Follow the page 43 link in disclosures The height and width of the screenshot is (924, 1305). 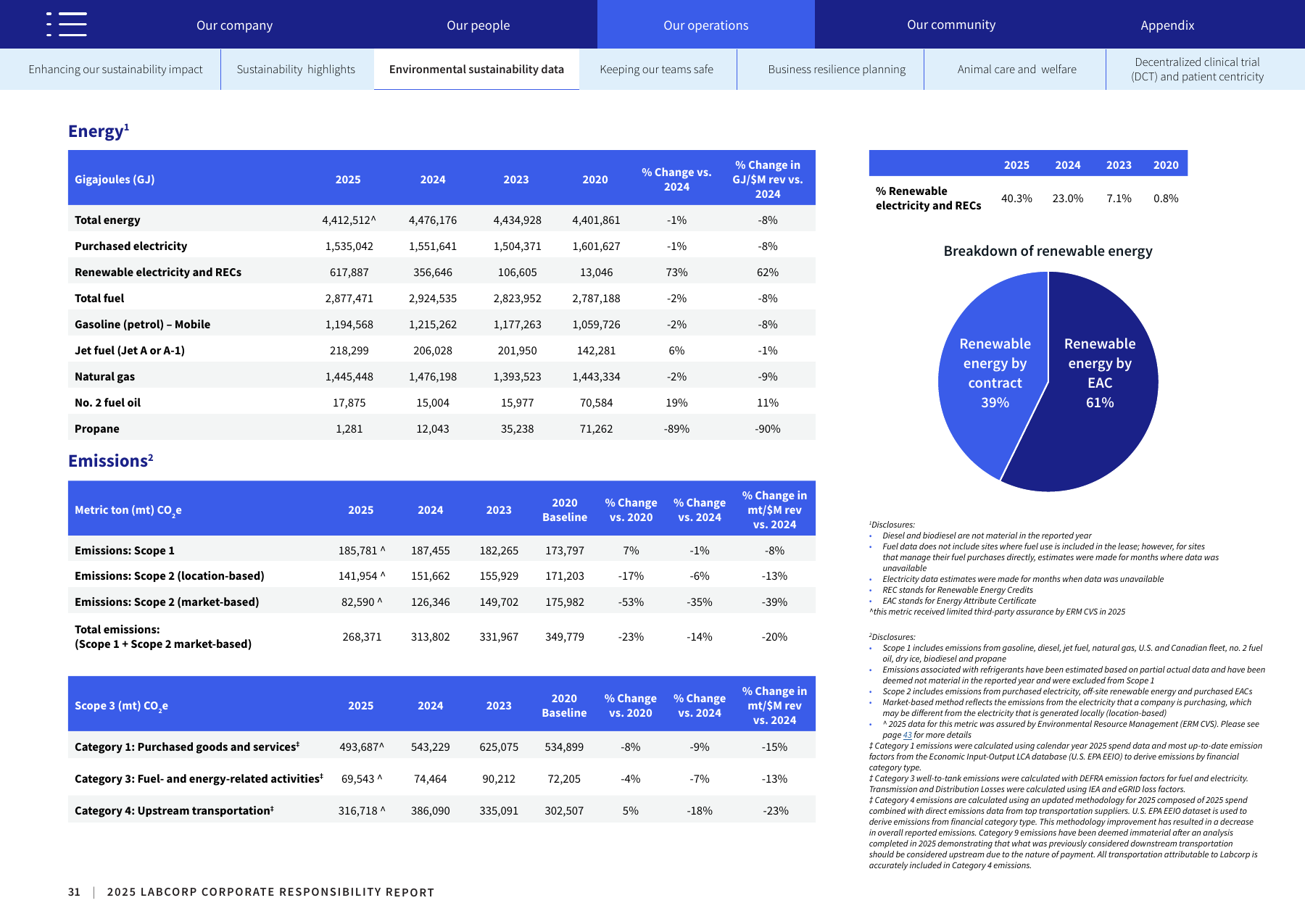pyautogui.click(x=907, y=735)
